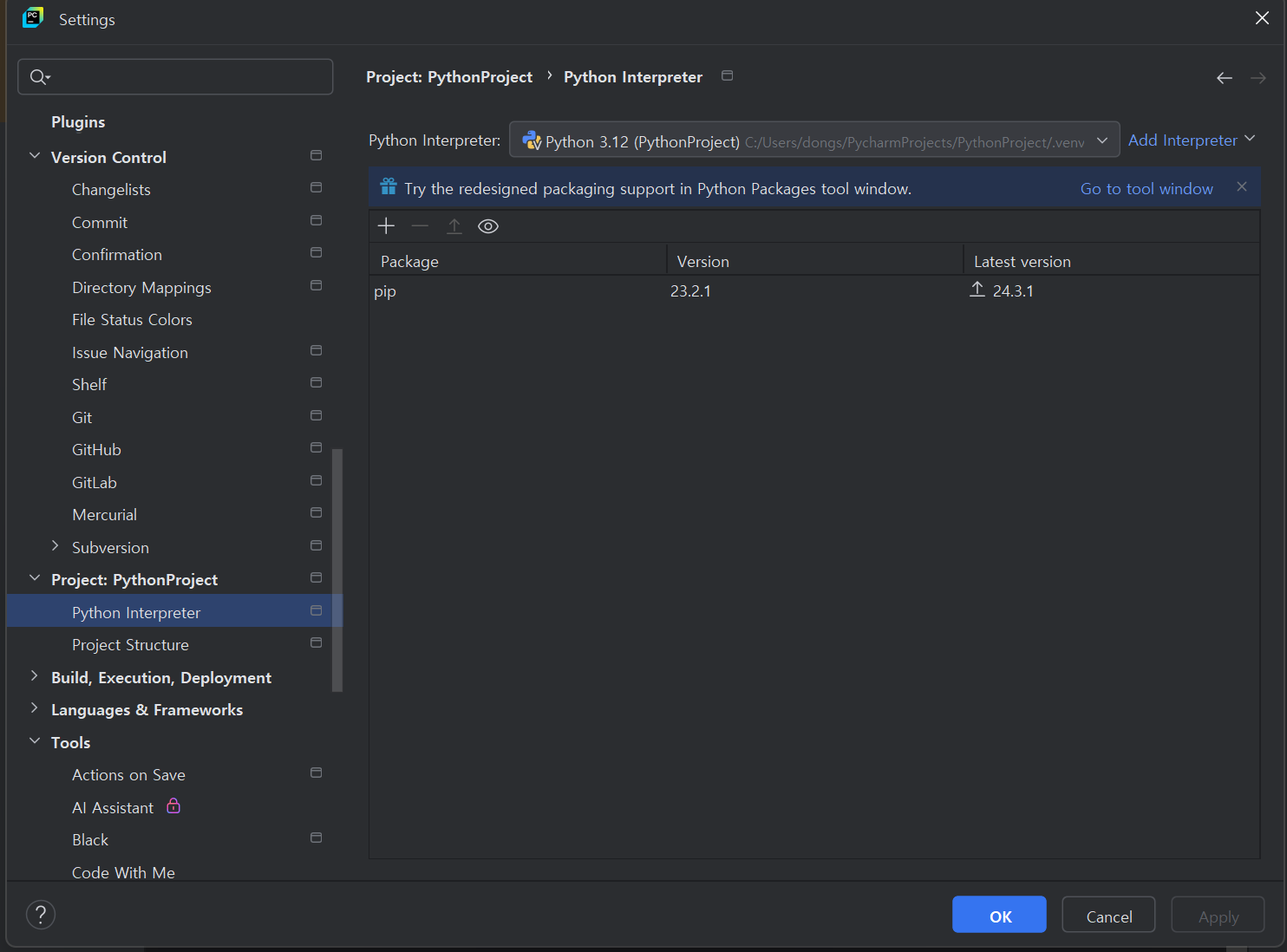Screen dimensions: 1287x952
Task: Click project marker icon for Project Structure
Action: 316,642
